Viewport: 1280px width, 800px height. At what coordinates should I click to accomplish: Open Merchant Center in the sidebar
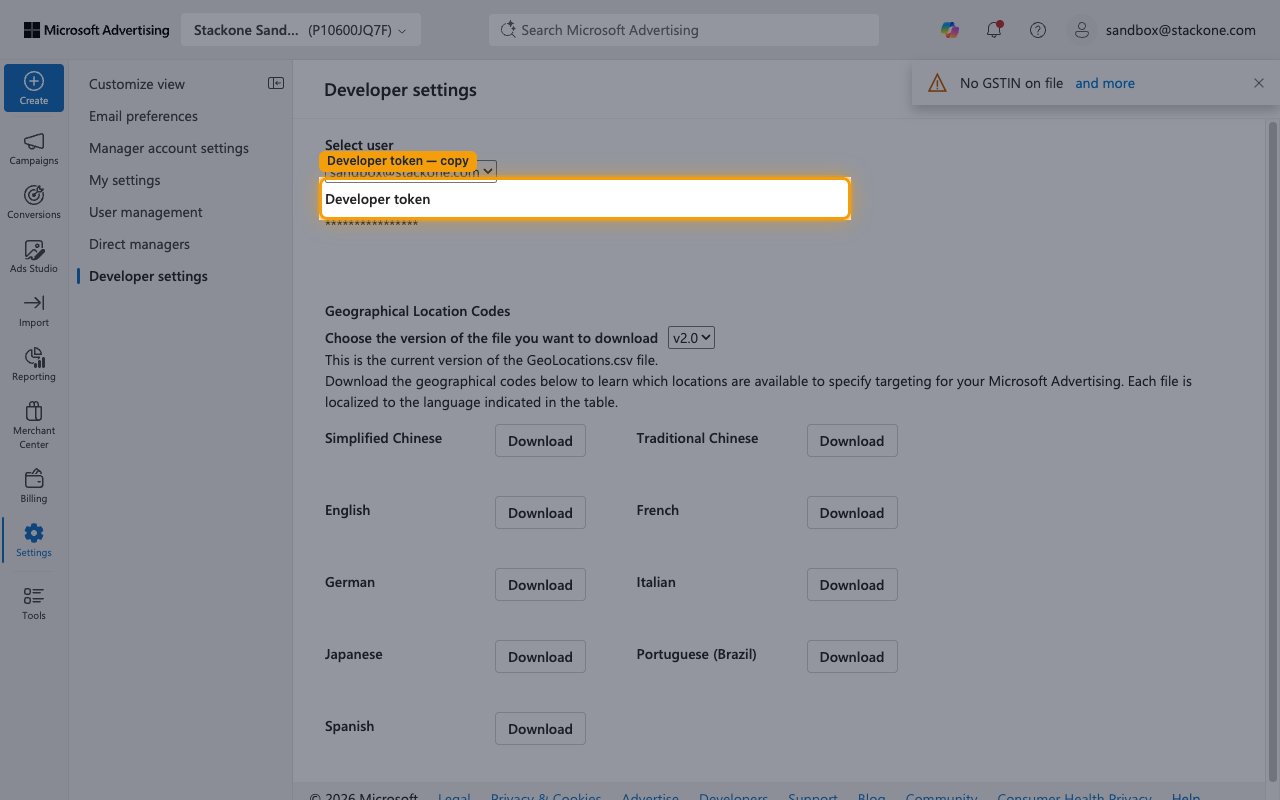point(34,425)
